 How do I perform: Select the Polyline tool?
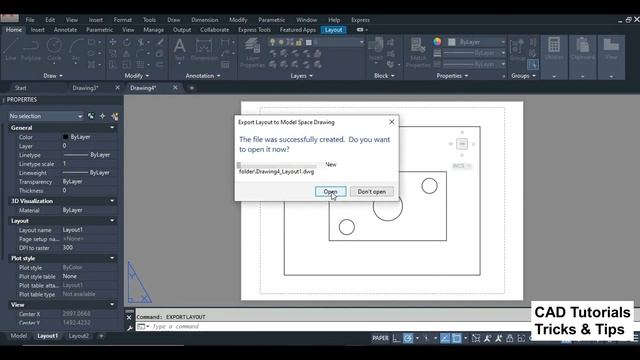(x=31, y=49)
